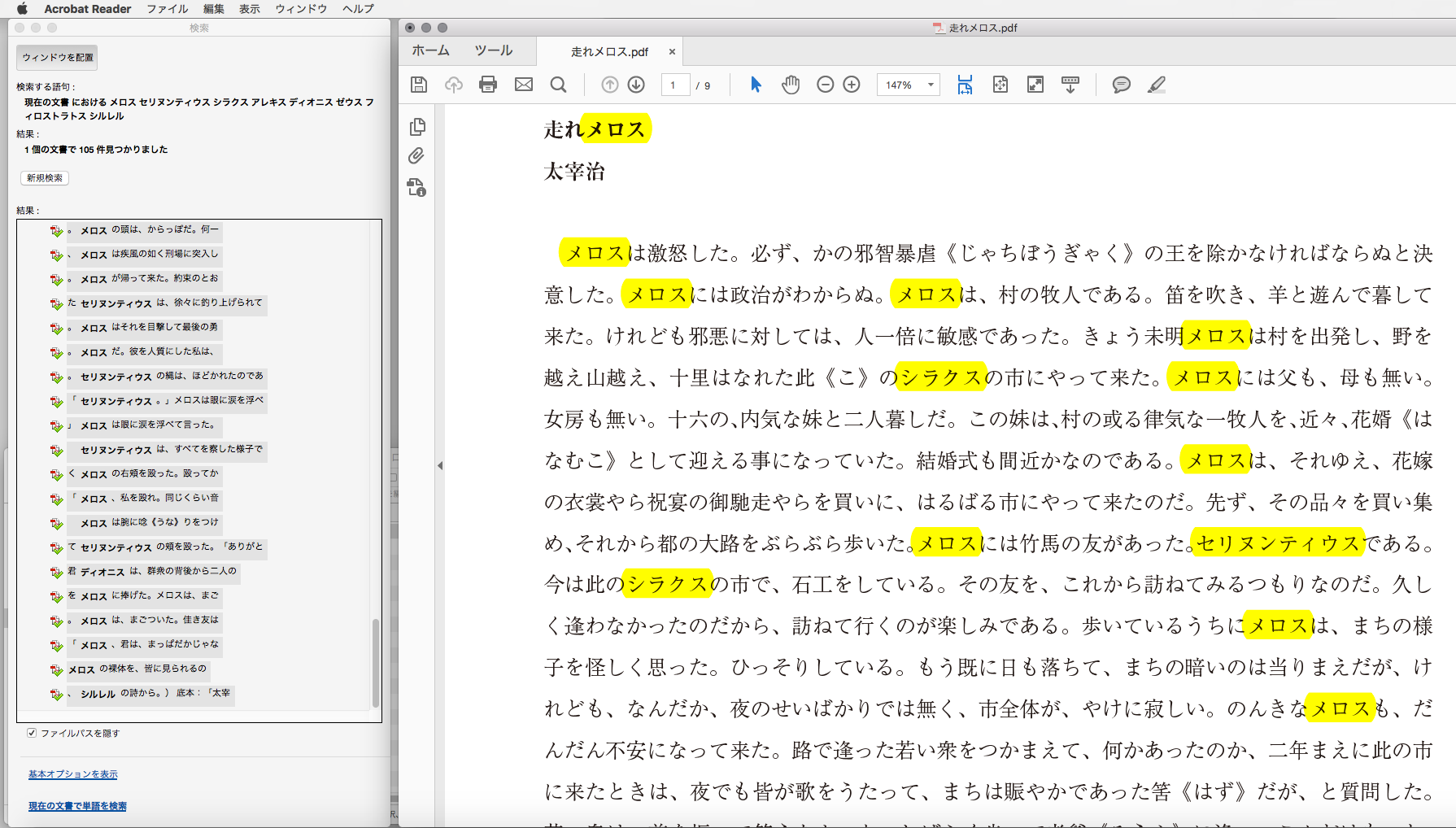1456x828 pixels.
Task: Select result ディオニス は、群衆の背後から二人の
Action: point(153,572)
